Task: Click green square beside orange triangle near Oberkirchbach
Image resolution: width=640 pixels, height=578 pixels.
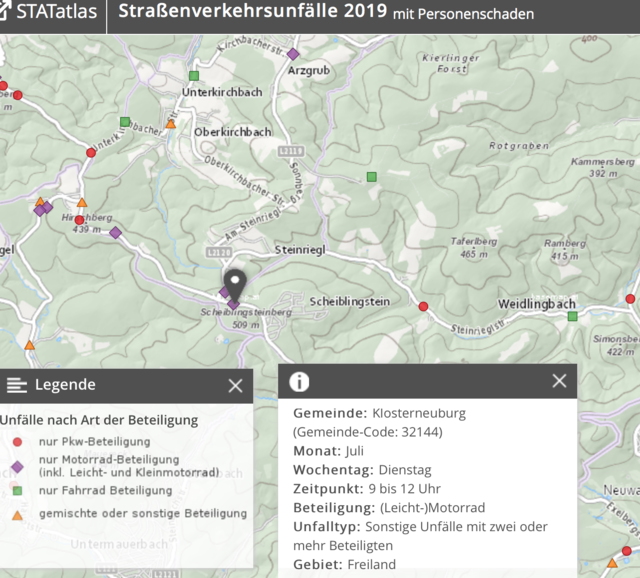Action: coord(125,122)
